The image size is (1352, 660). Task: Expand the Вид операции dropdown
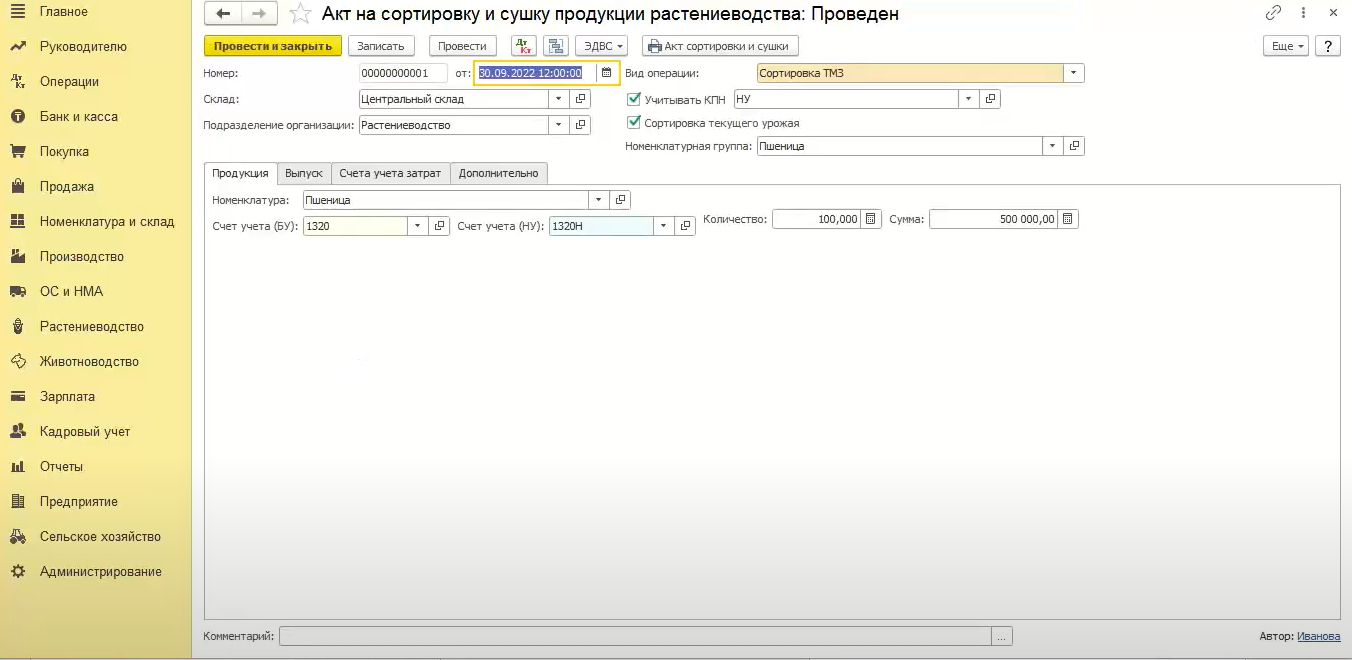(1073, 73)
